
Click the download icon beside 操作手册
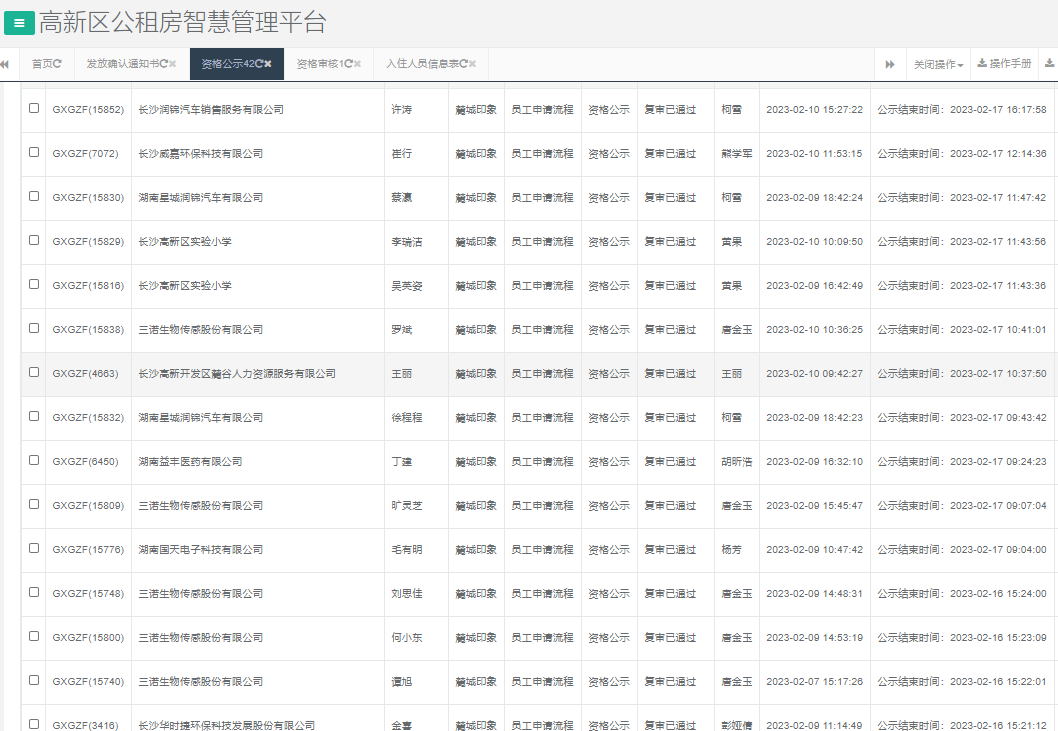click(x=982, y=62)
